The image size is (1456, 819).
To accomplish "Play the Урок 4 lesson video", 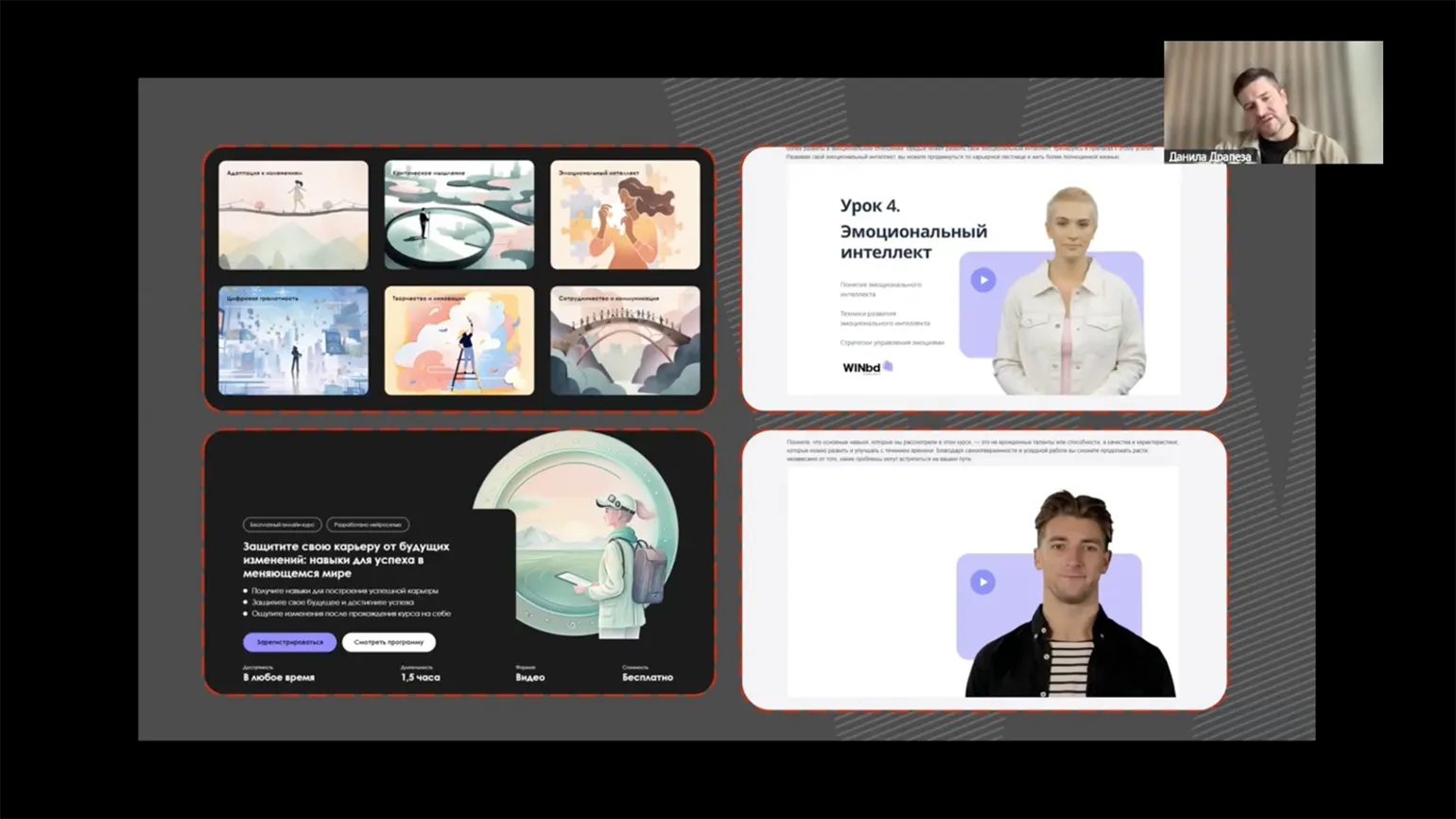I will [x=983, y=280].
